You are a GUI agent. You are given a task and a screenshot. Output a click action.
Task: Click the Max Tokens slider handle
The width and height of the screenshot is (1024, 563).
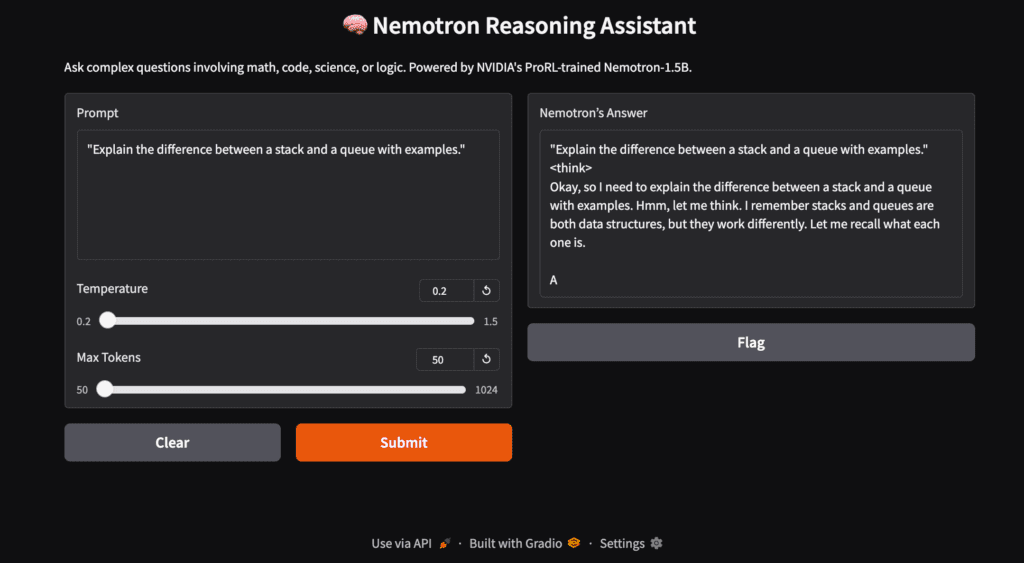(104, 389)
